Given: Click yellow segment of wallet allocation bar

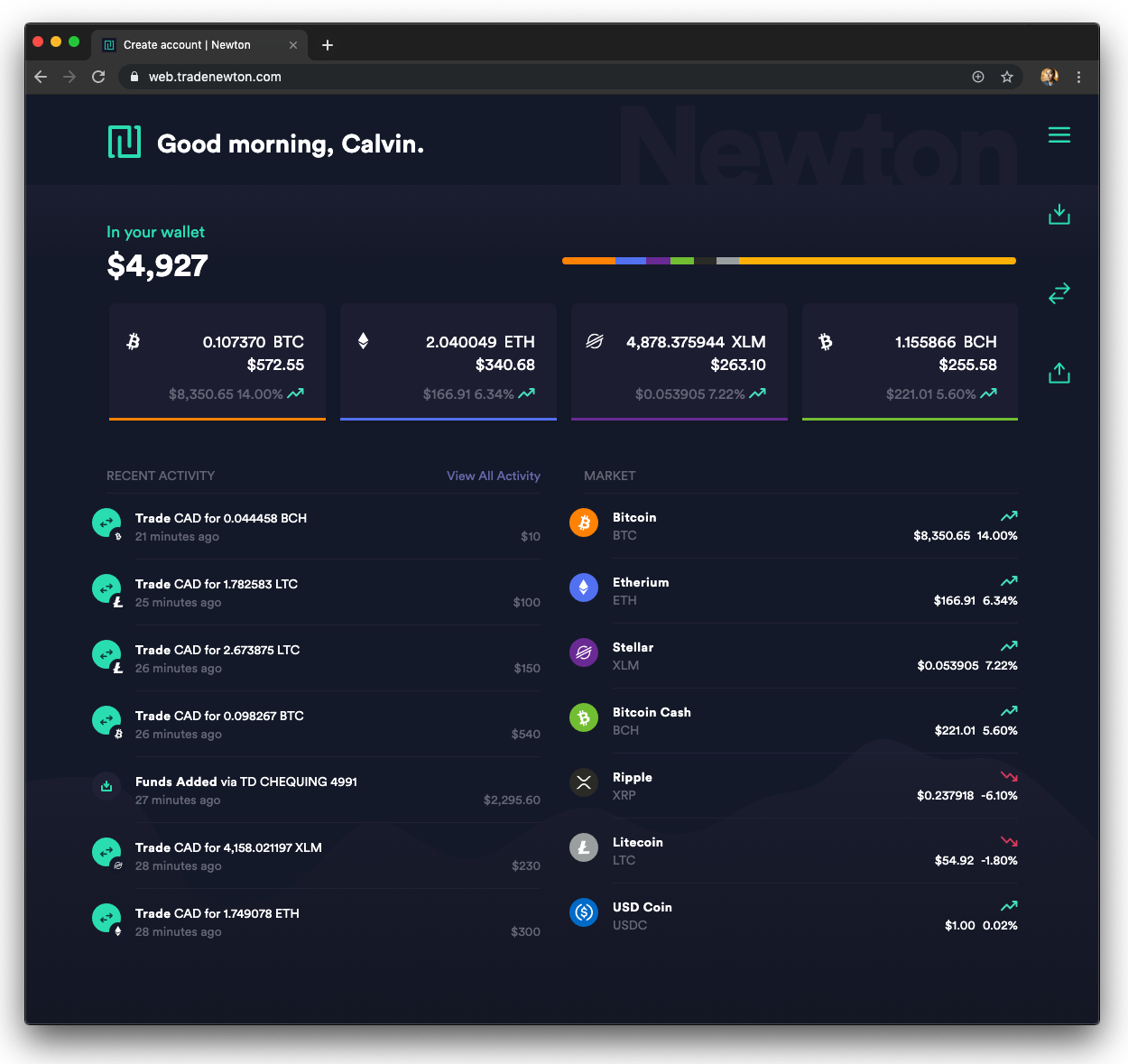Looking at the screenshot, I should pyautogui.click(x=877, y=261).
